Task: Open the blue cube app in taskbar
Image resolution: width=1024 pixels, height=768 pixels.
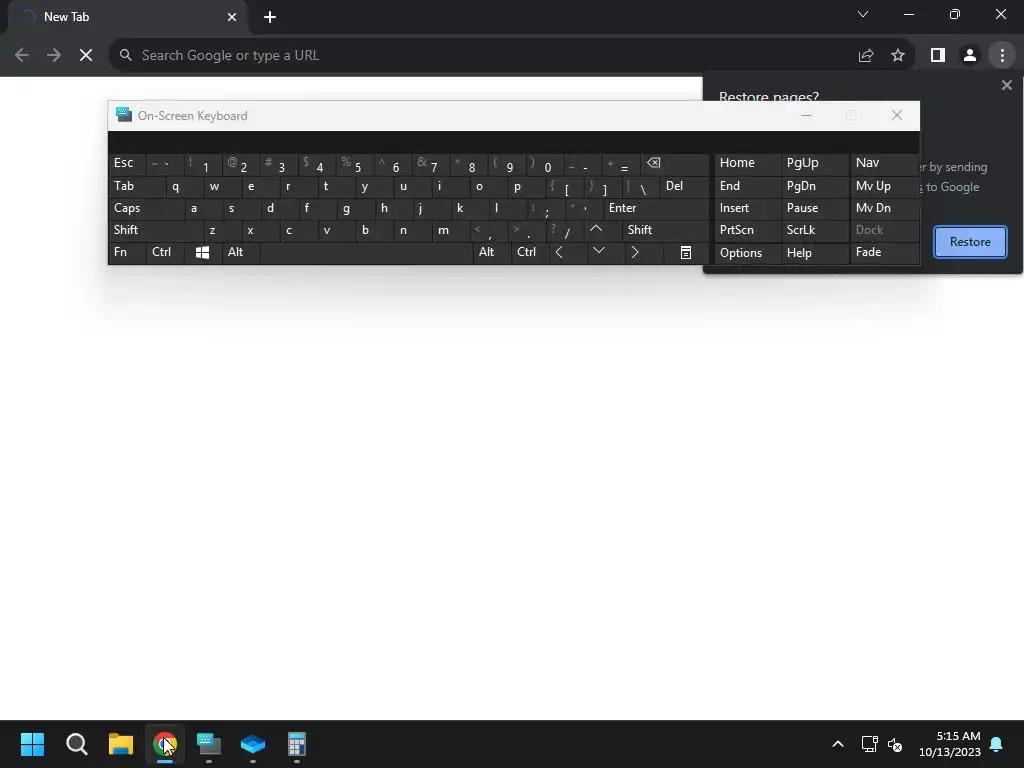Action: [x=253, y=744]
